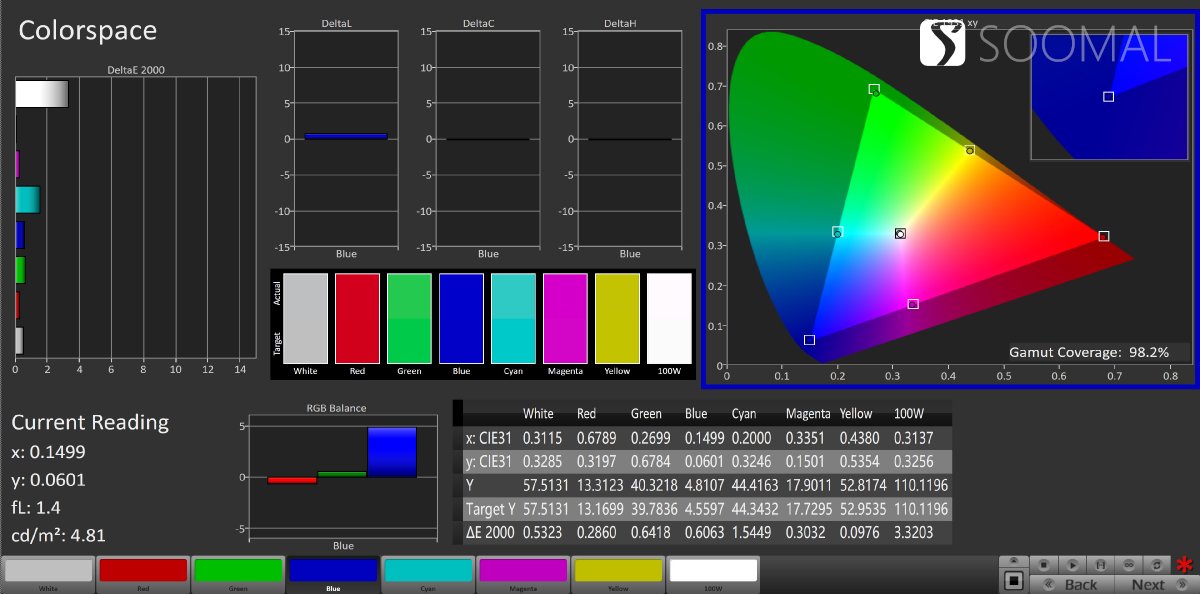Choose the Cyan pattern swatch in bottom strip
The height and width of the screenshot is (594, 1200).
(x=427, y=571)
